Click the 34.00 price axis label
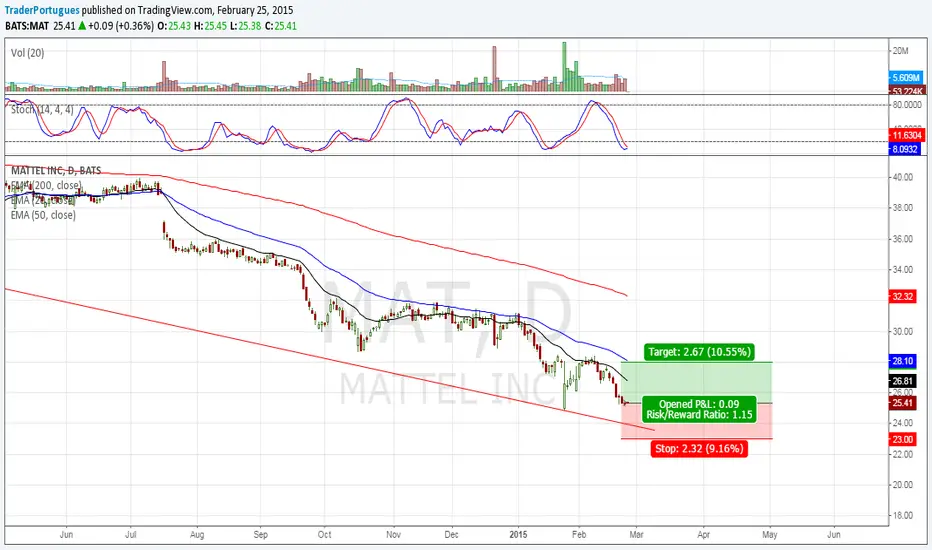The width and height of the screenshot is (932, 550). pos(902,270)
